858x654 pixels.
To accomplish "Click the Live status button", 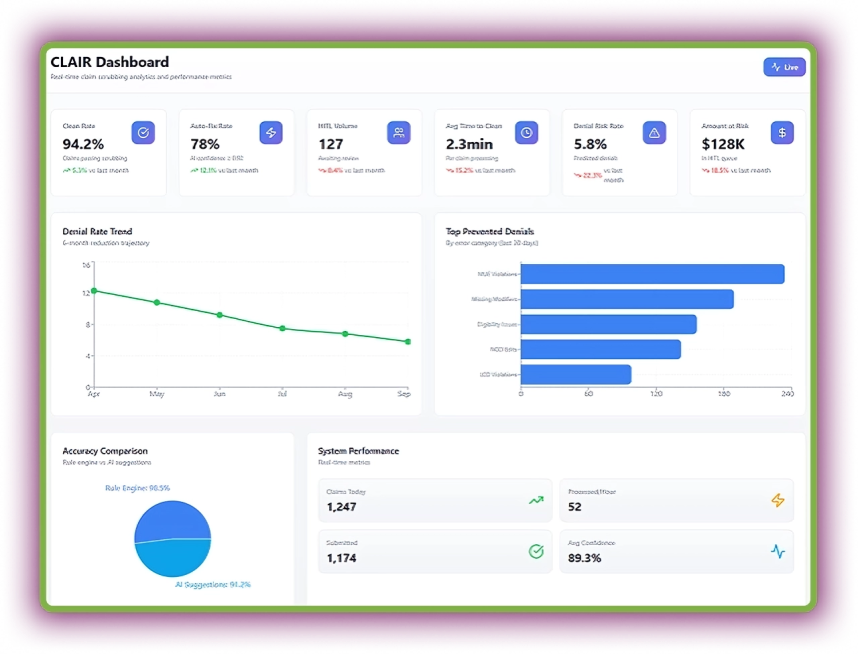I will pyautogui.click(x=784, y=66).
